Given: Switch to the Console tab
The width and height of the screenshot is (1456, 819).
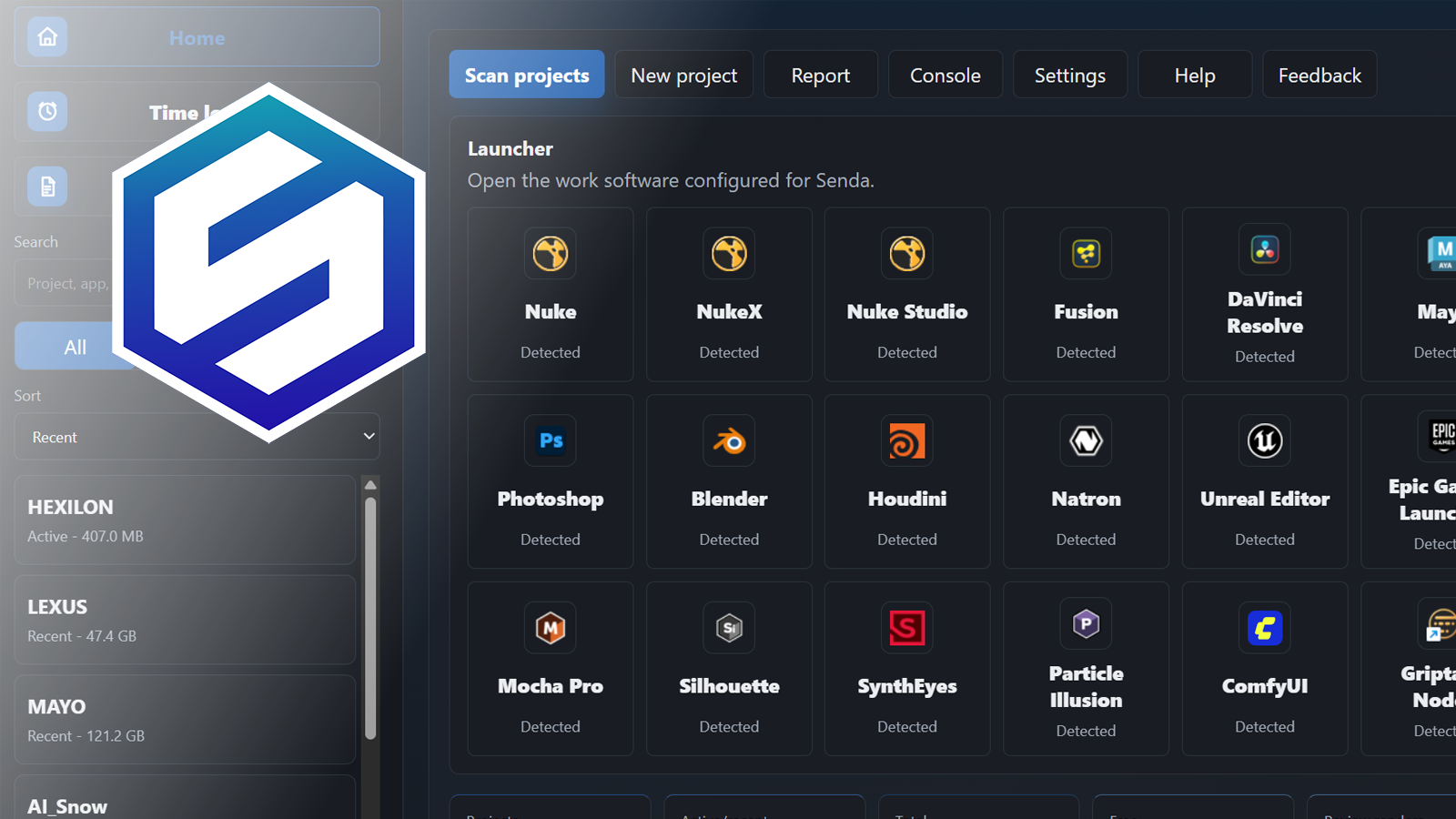Looking at the screenshot, I should pyautogui.click(x=945, y=75).
